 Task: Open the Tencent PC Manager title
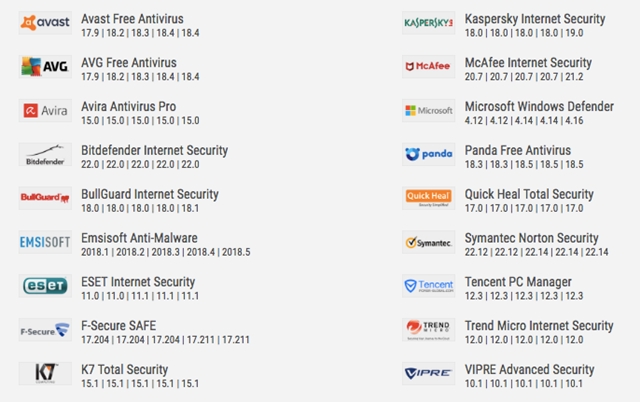click(518, 282)
